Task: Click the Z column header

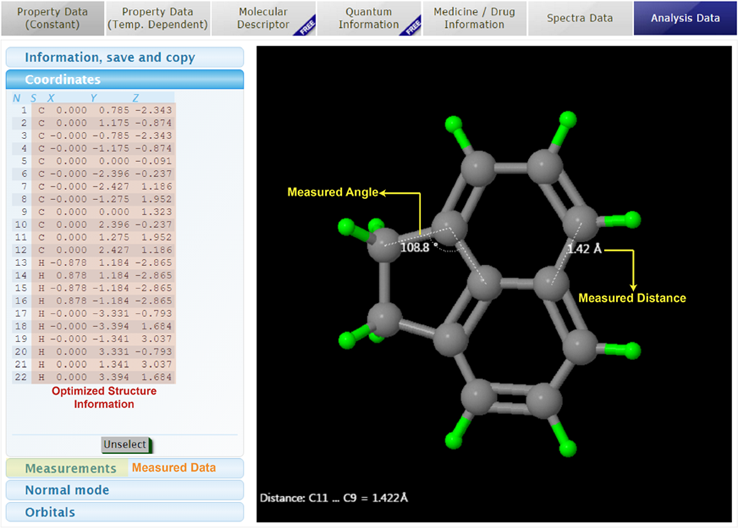Action: (x=136, y=98)
